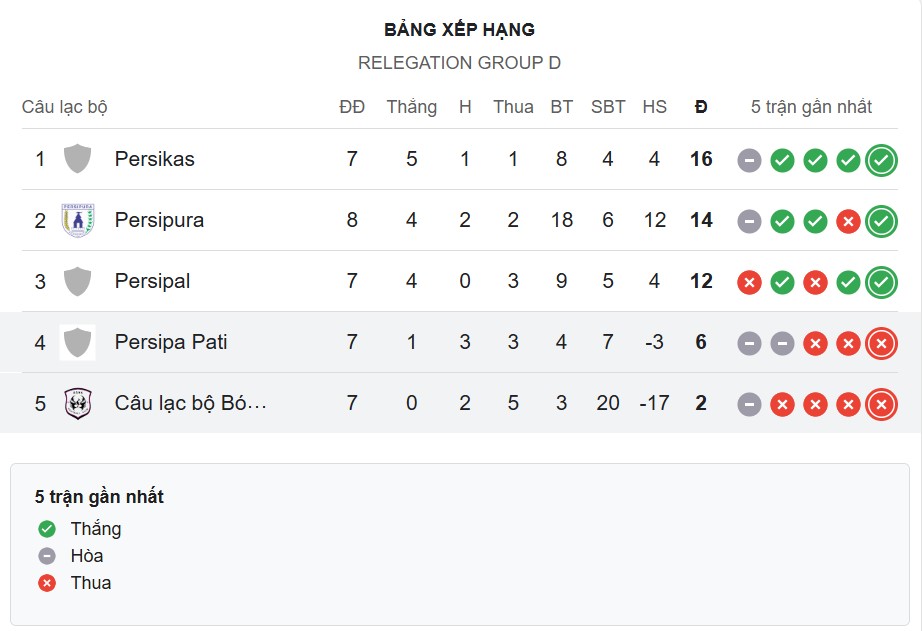
Task: Open the 'Câu lạc bộ' column header sorting
Action: 57,107
